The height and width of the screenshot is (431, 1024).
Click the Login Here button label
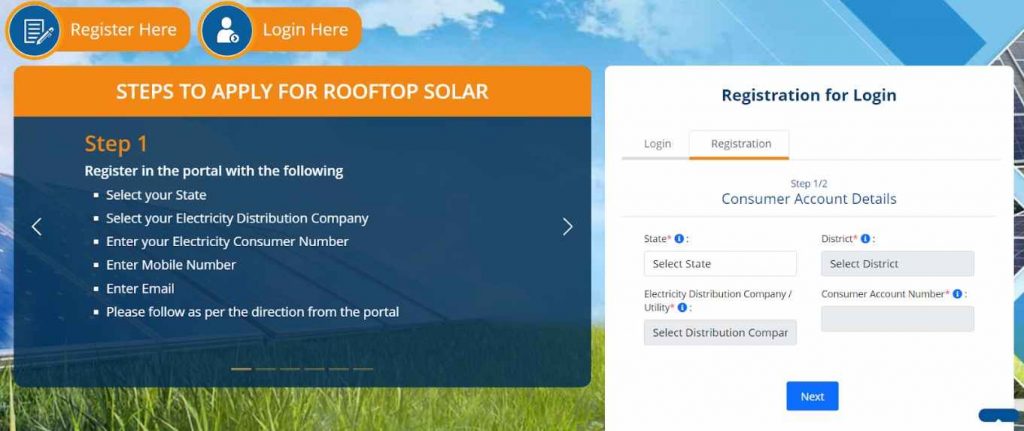[305, 30]
